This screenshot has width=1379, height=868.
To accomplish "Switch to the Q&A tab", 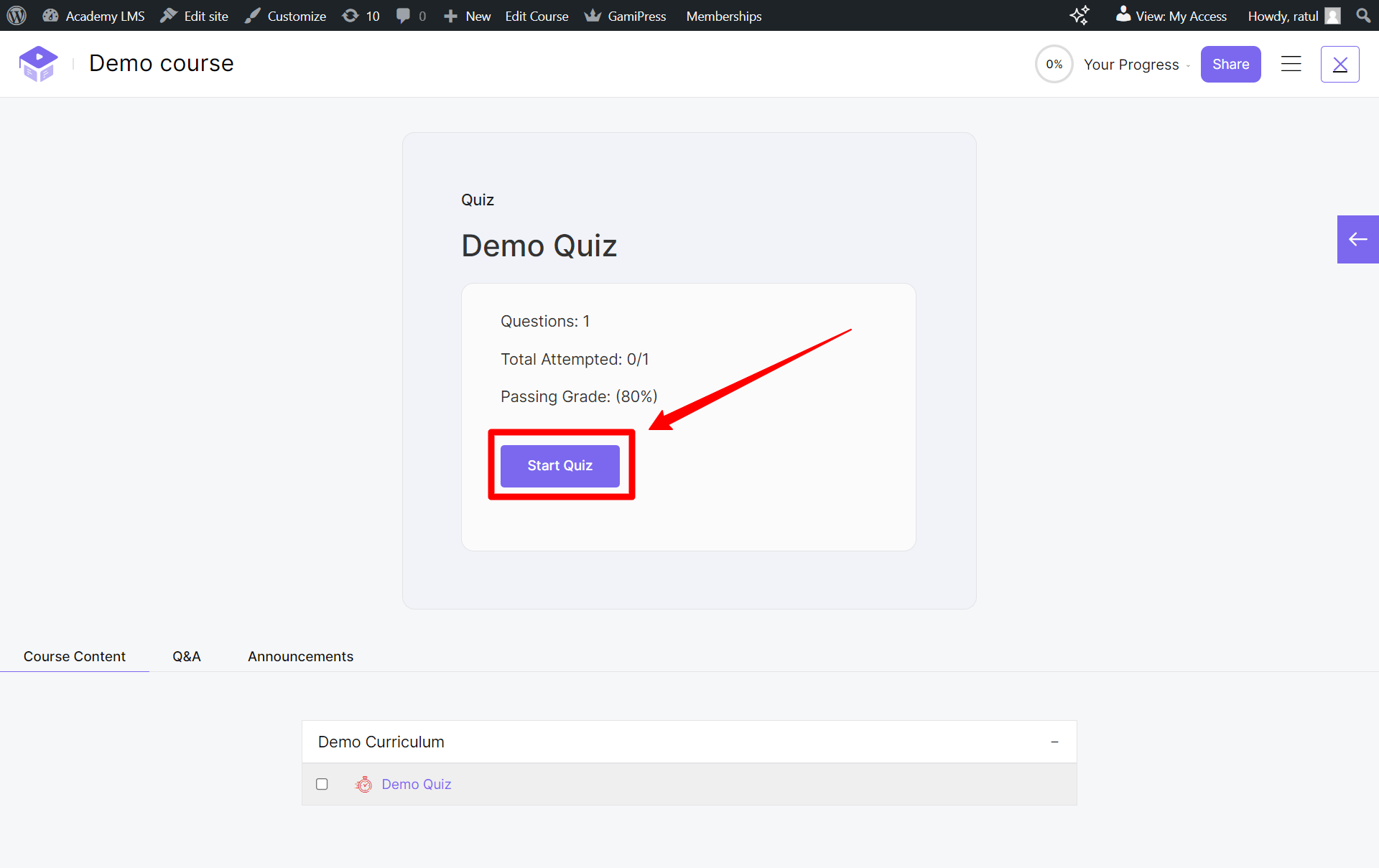I will click(186, 655).
